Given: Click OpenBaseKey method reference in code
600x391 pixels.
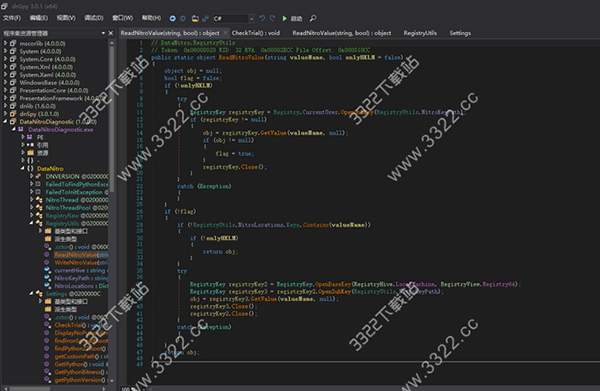Looking at the screenshot, I should (x=332, y=284).
